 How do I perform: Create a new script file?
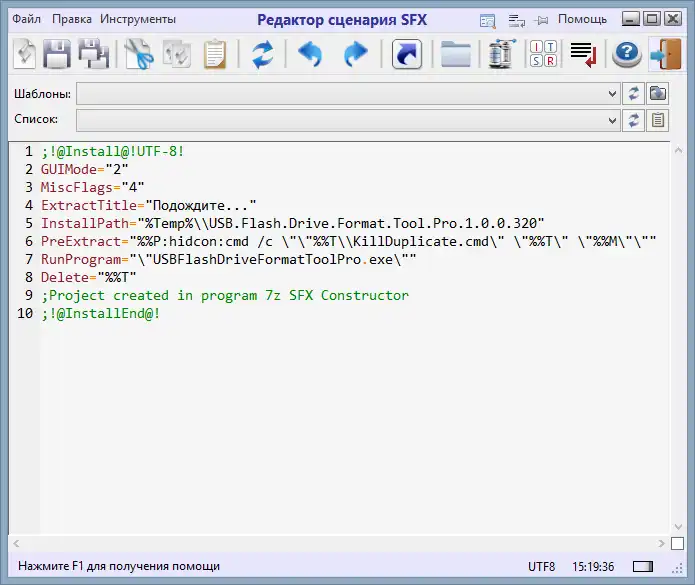24,54
